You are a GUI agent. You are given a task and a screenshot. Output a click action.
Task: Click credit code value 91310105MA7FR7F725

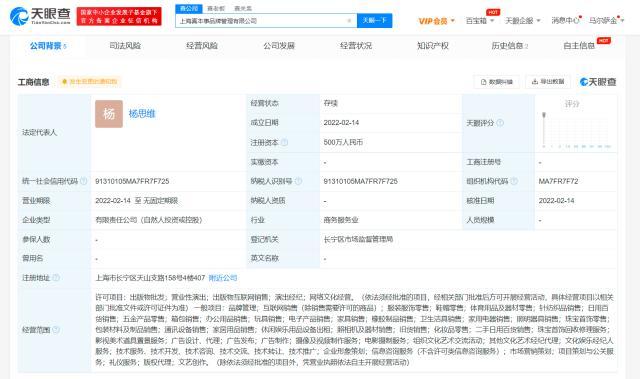[x=132, y=181]
